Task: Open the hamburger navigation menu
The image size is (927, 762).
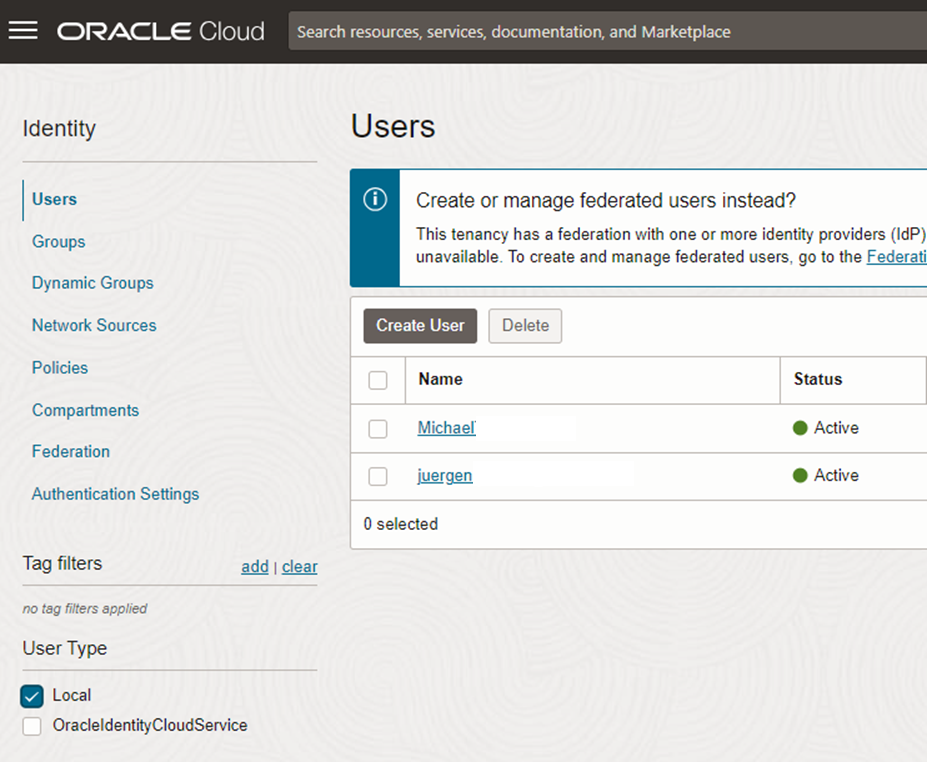Action: pyautogui.click(x=23, y=31)
